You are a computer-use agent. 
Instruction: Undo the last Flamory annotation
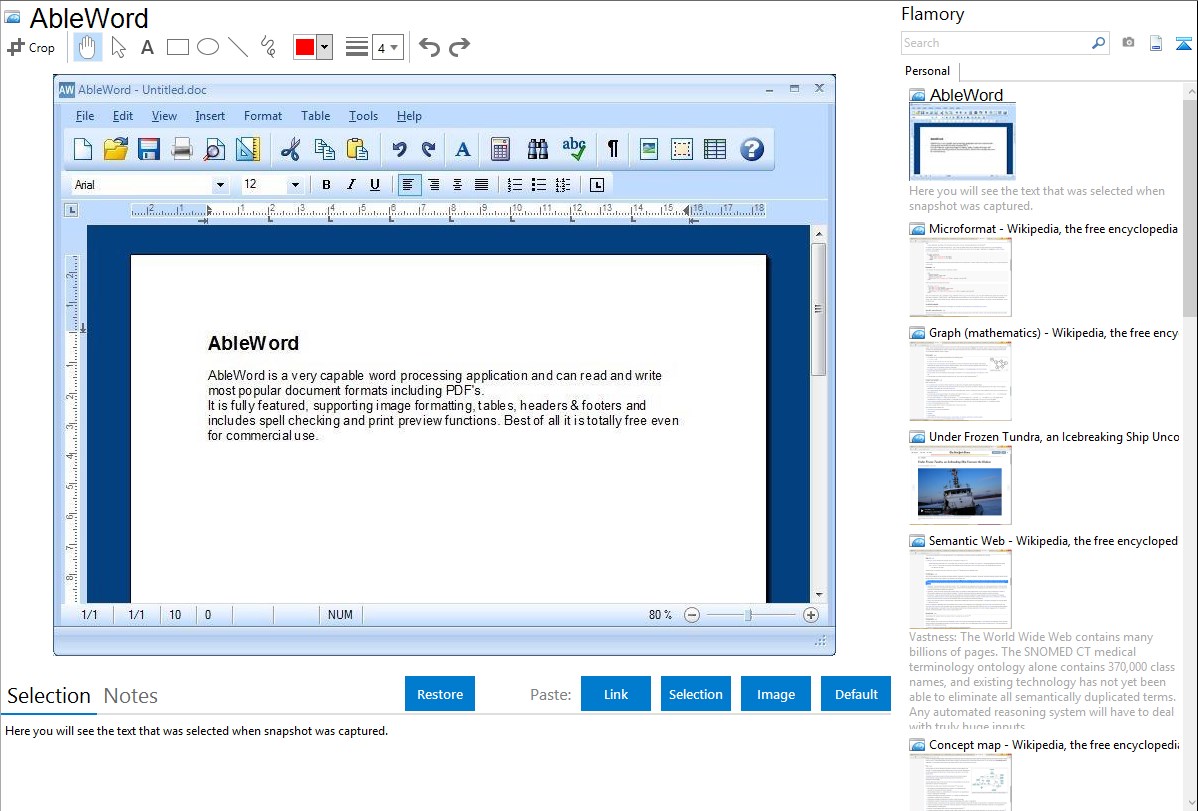click(x=429, y=47)
